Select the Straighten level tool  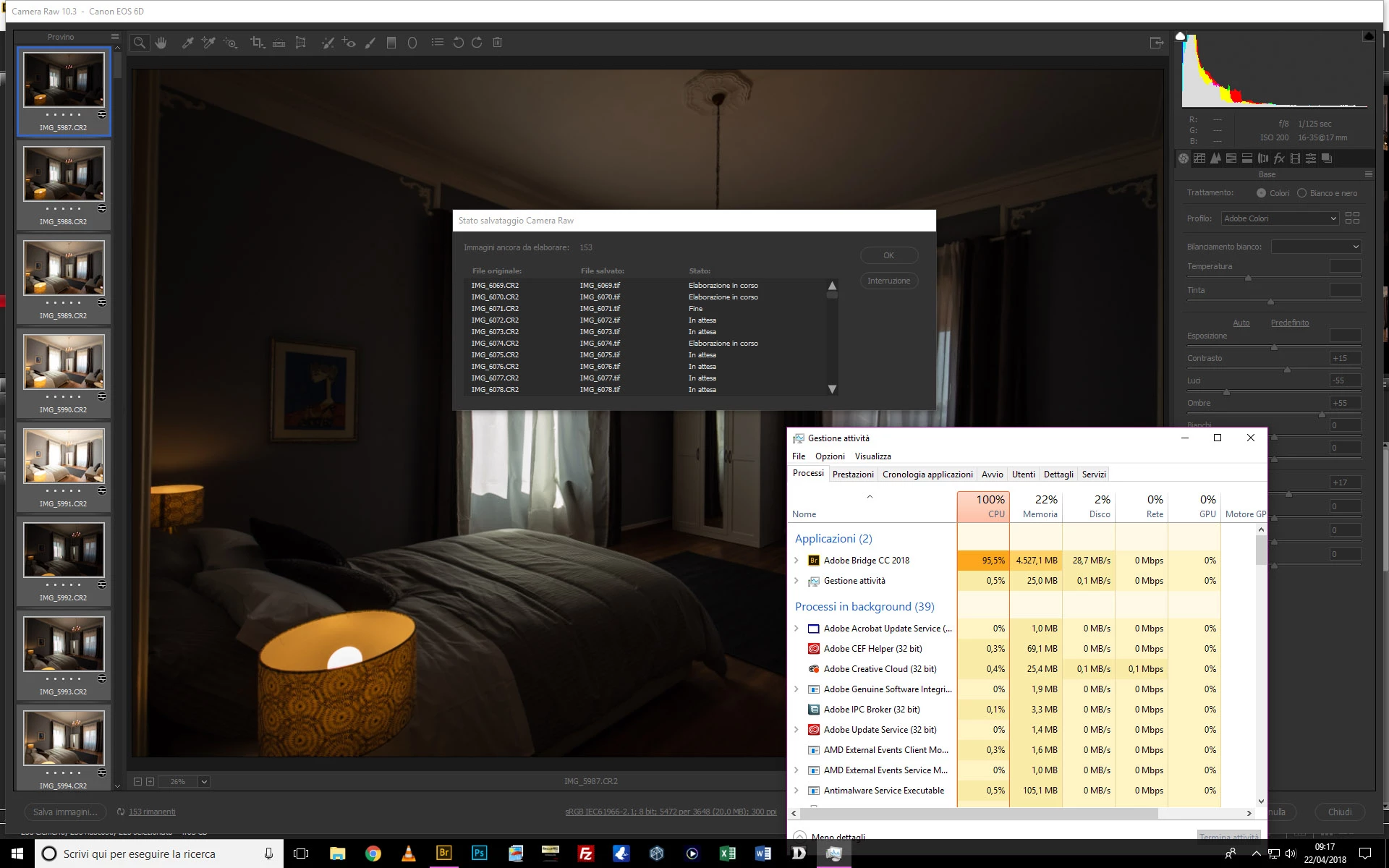279,43
